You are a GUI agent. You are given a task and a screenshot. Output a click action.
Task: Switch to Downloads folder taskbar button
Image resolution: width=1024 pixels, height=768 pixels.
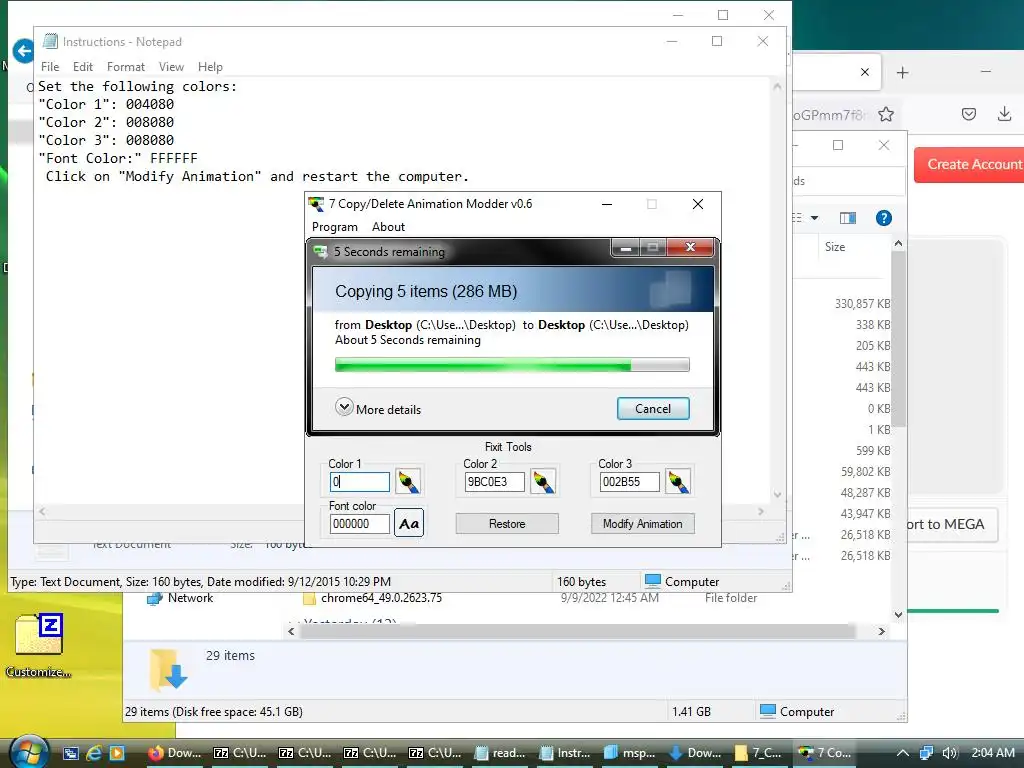(696, 753)
